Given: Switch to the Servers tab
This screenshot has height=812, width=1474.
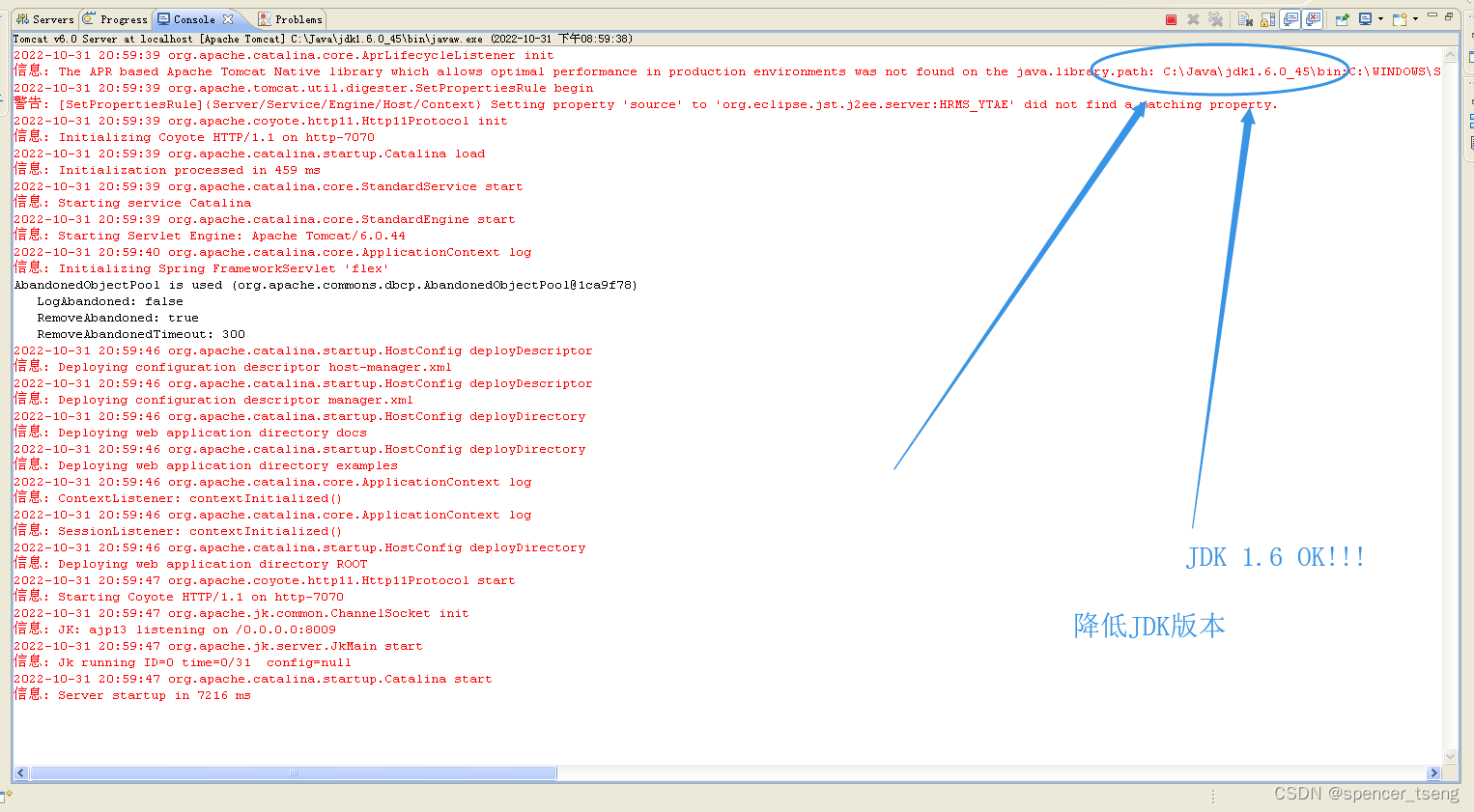Looking at the screenshot, I should pos(43,18).
